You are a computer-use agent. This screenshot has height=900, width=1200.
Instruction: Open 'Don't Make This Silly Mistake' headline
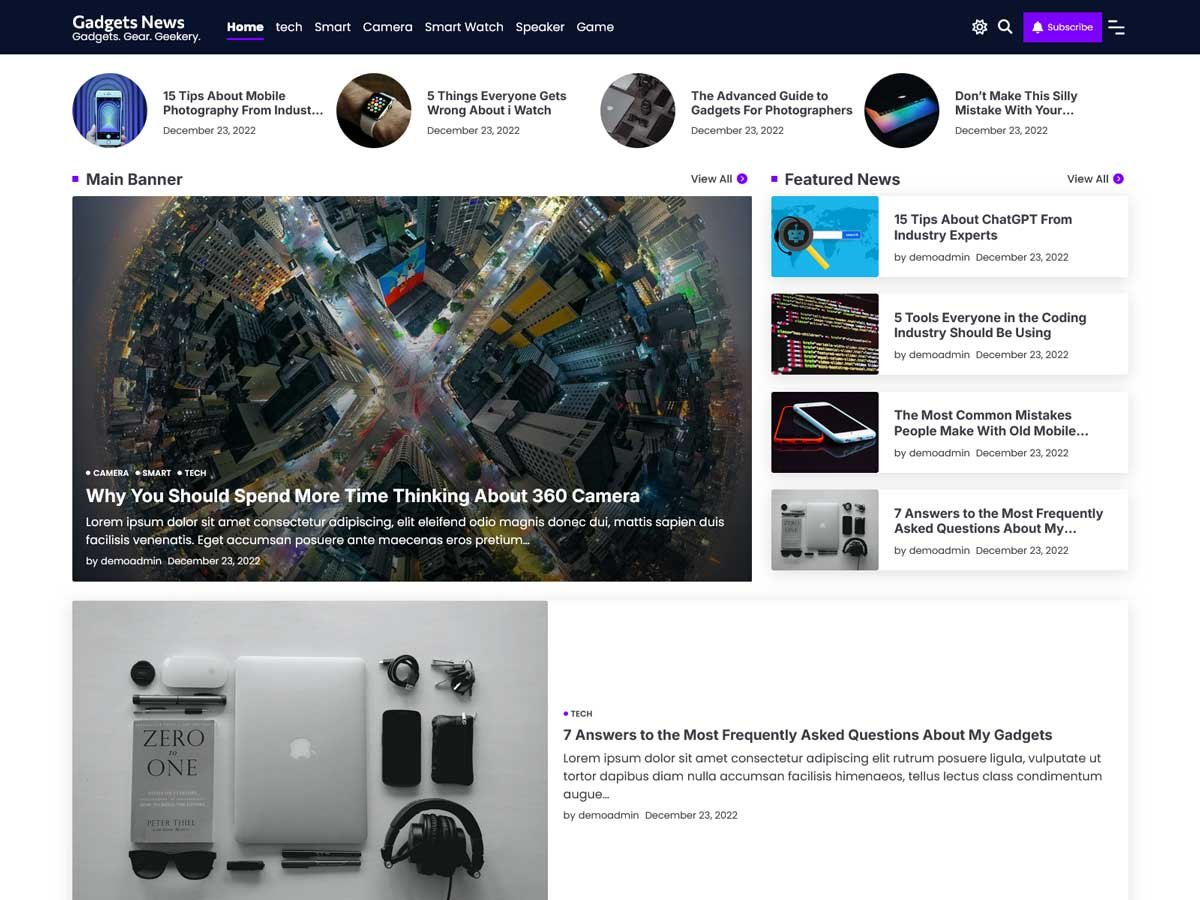[x=1016, y=103]
